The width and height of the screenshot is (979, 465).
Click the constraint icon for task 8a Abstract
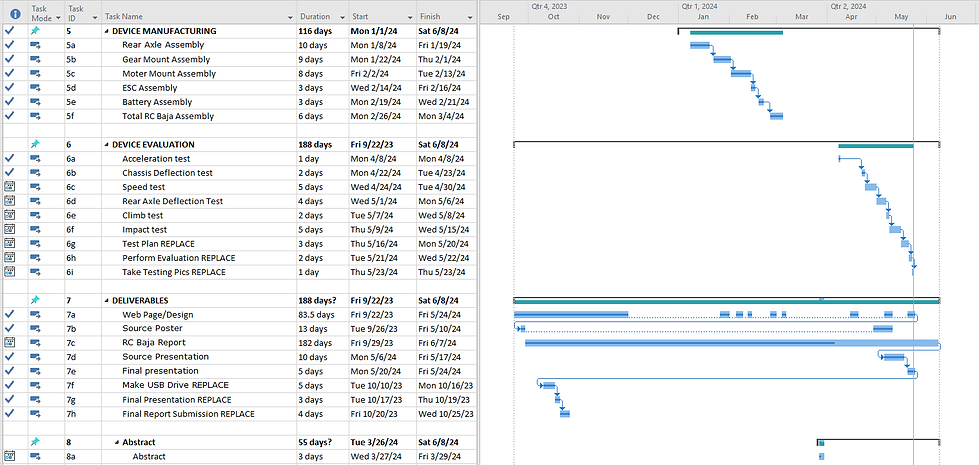(9, 456)
